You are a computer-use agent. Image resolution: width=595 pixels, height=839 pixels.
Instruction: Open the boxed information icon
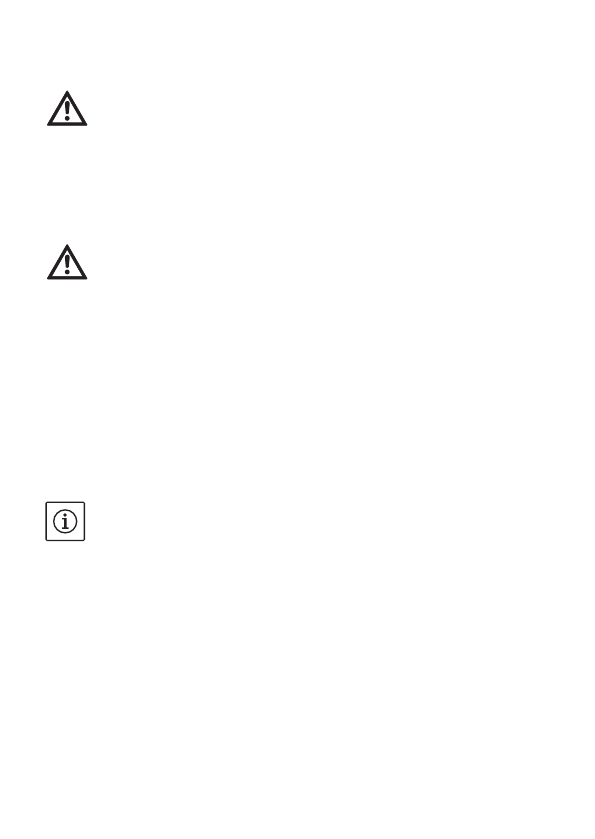65,521
